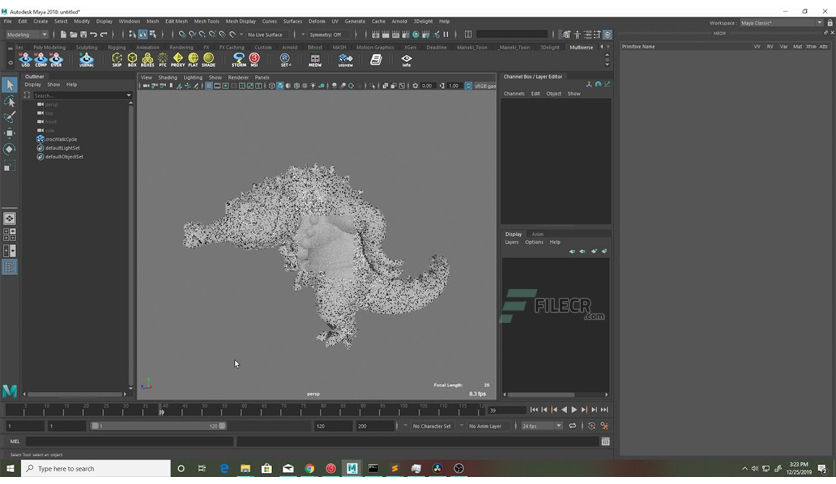Select the Paint Selection tool
836x484 pixels.
(10, 117)
